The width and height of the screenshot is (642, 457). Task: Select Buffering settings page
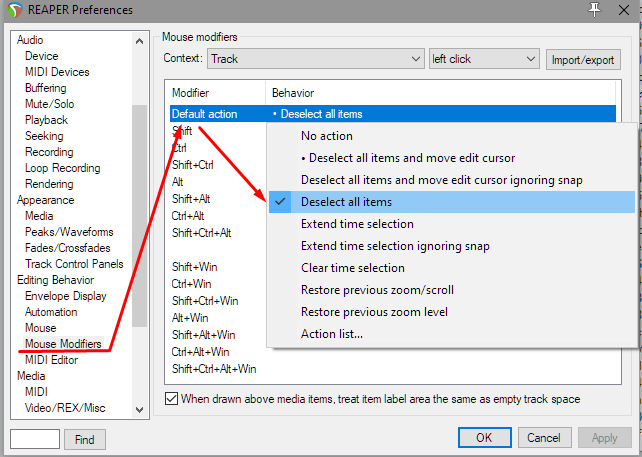45,88
